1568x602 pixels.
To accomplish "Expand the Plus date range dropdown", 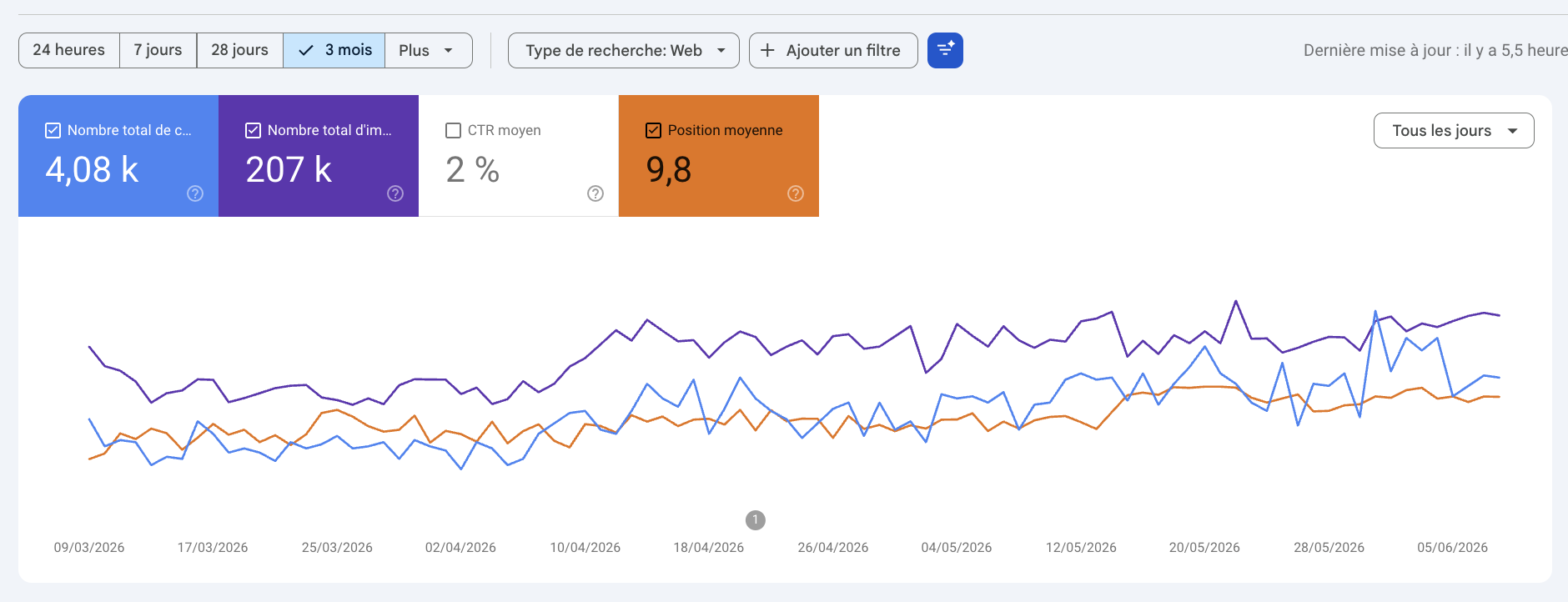I will point(429,50).
